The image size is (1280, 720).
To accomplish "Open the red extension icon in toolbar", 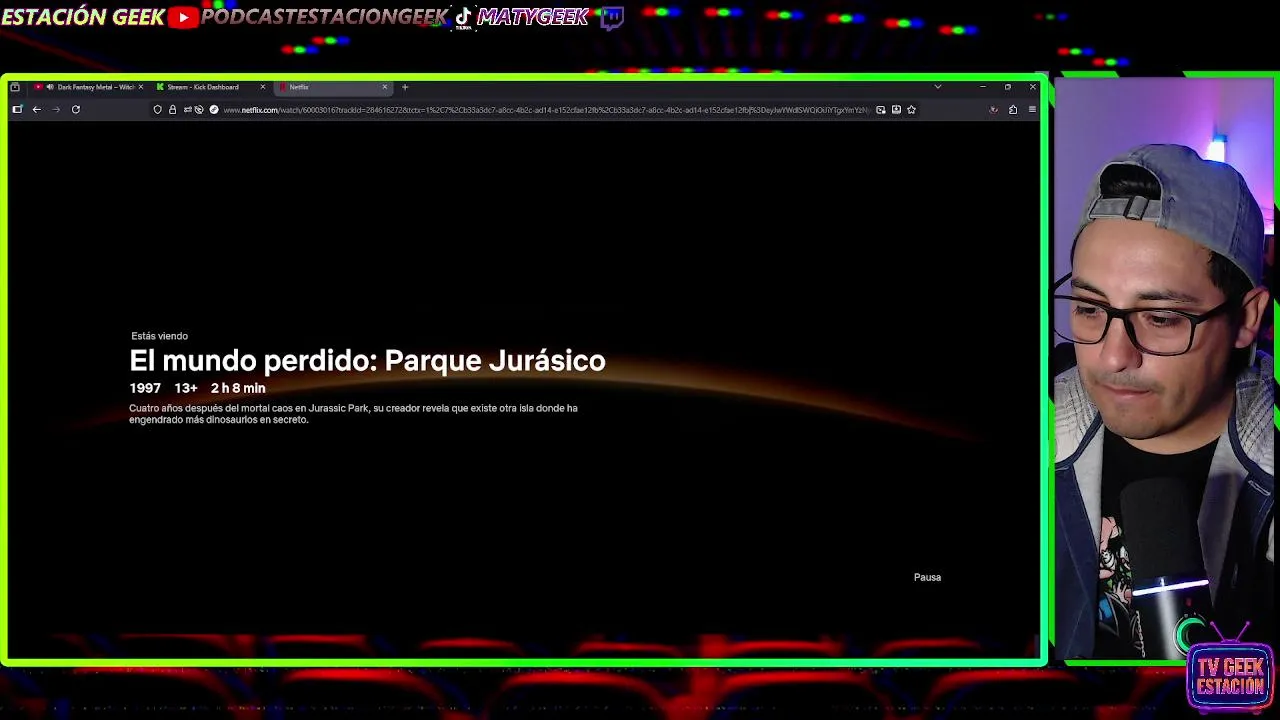I will click(993, 110).
